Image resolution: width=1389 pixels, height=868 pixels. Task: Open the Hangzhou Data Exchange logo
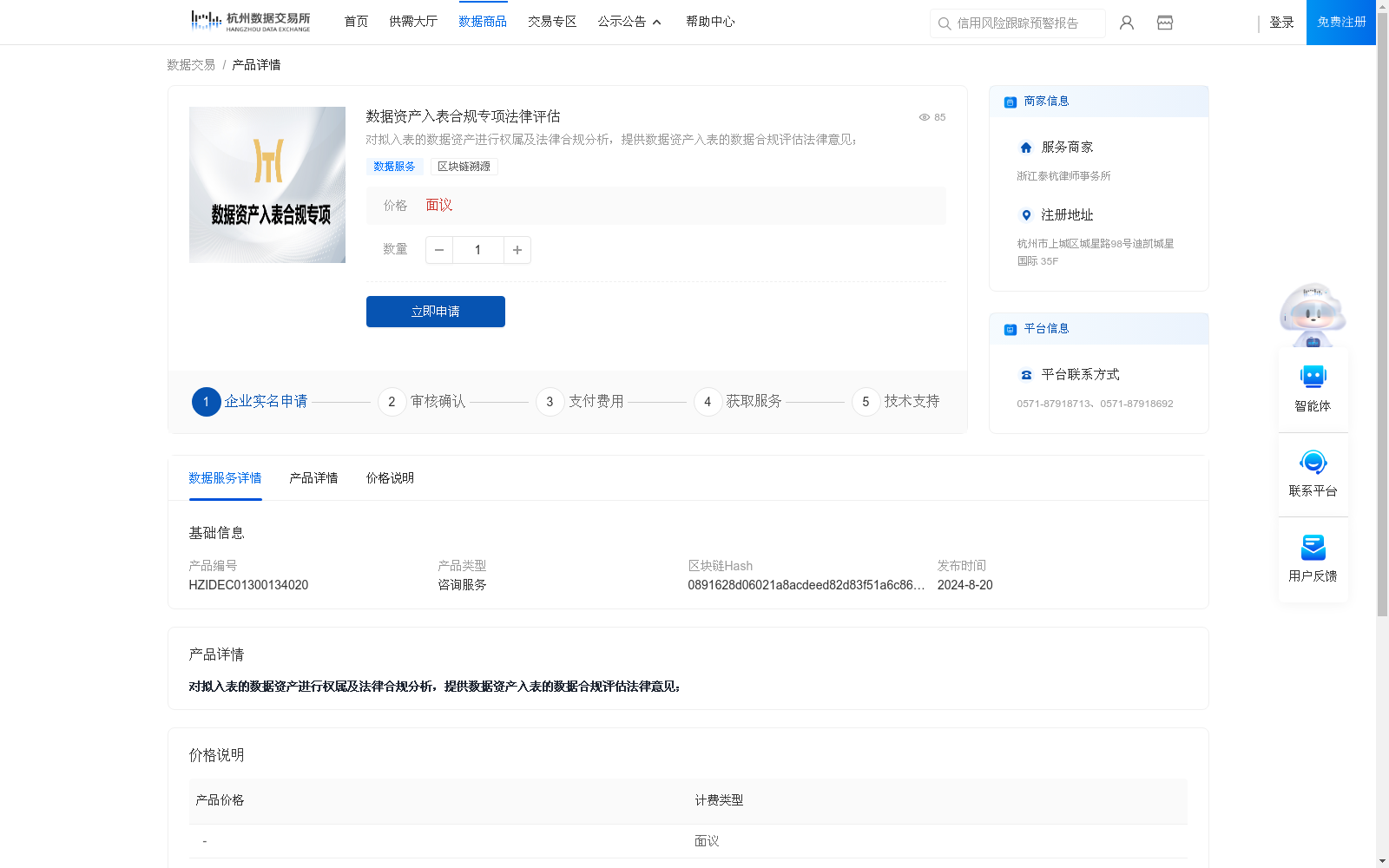coord(250,22)
